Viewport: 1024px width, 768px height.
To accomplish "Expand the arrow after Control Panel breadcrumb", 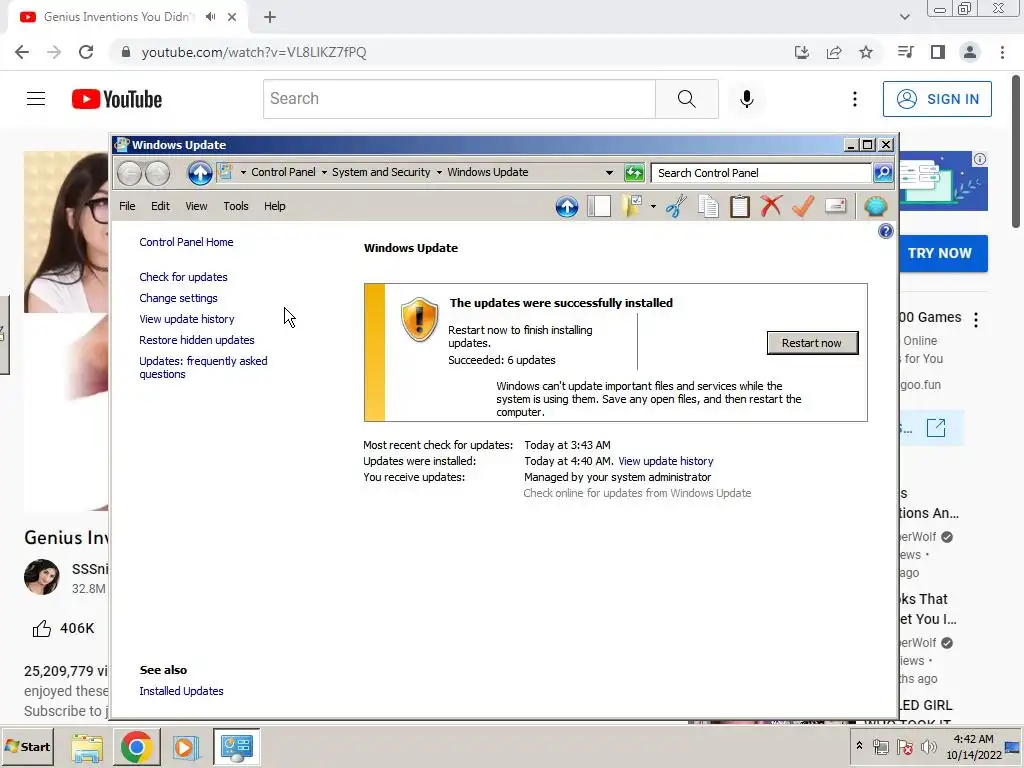I will pyautogui.click(x=324, y=173).
